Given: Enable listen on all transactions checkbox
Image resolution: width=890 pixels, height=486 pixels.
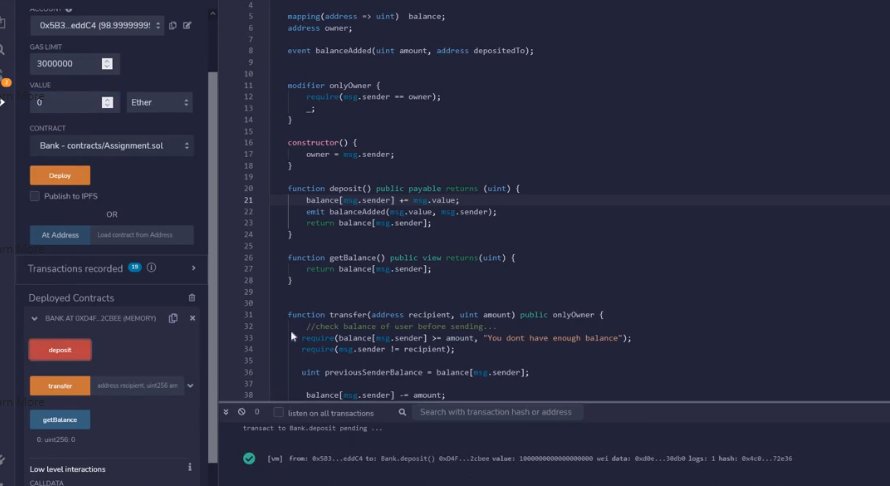Looking at the screenshot, I should point(278,412).
